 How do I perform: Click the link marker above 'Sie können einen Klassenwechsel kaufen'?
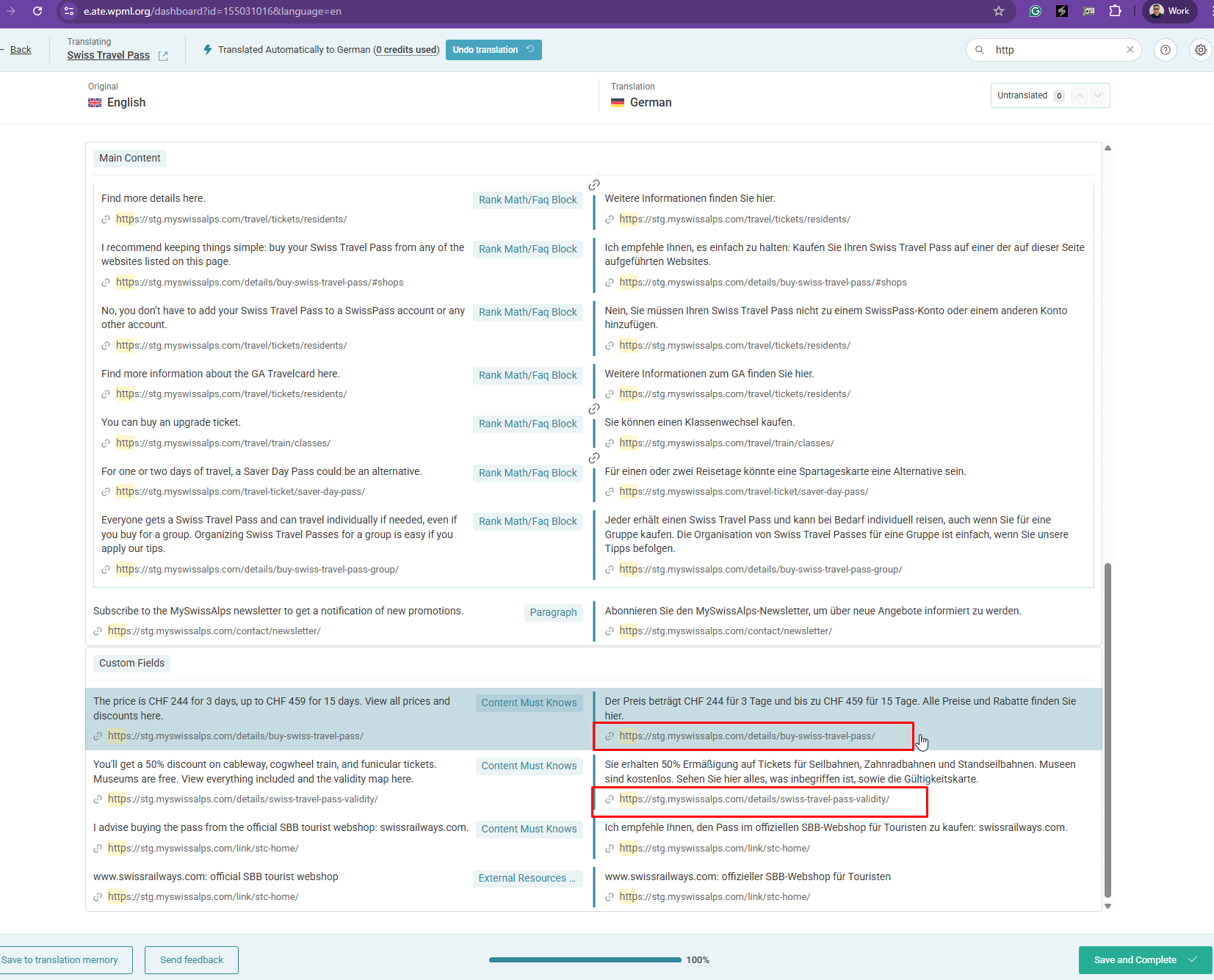coord(594,409)
